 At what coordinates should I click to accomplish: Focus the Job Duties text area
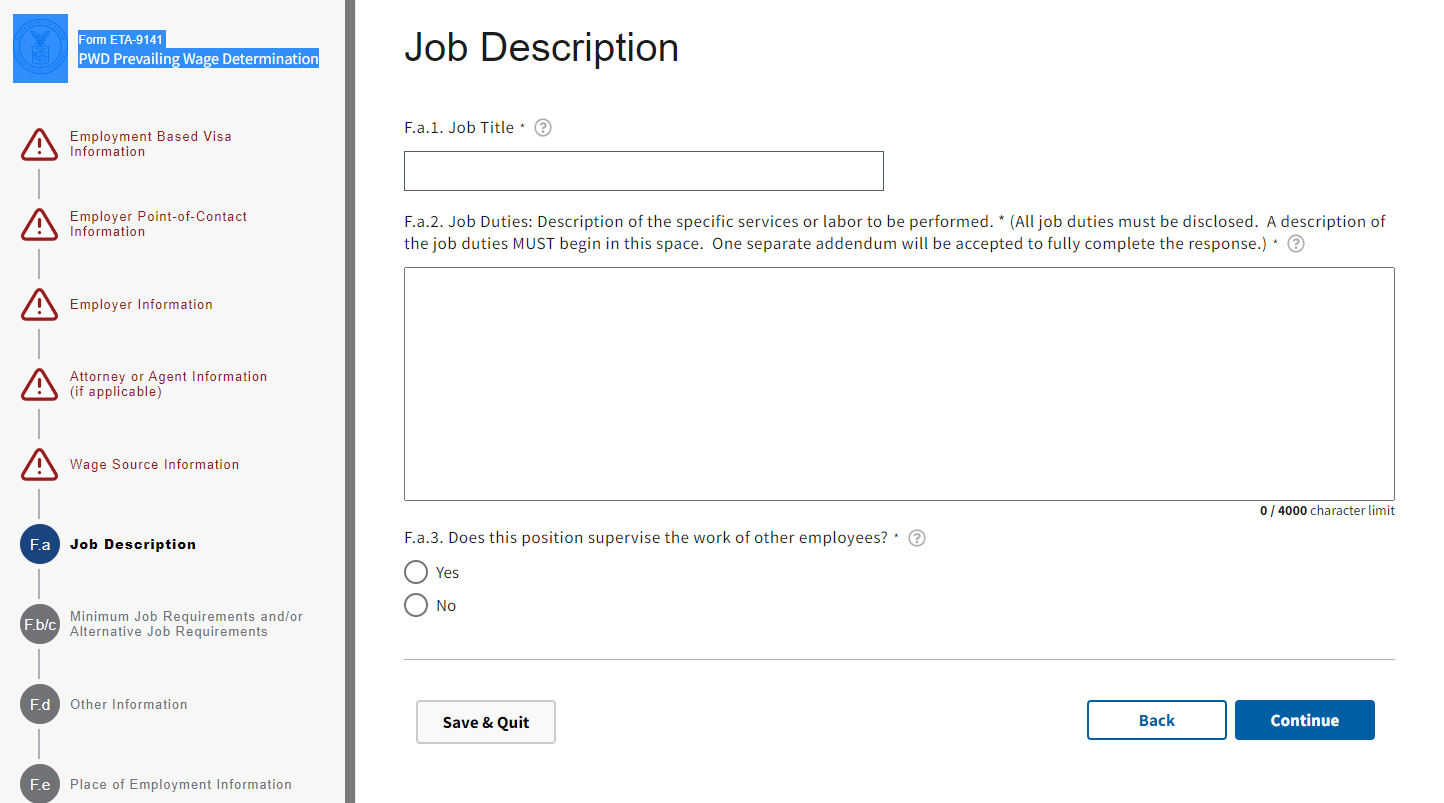point(898,383)
